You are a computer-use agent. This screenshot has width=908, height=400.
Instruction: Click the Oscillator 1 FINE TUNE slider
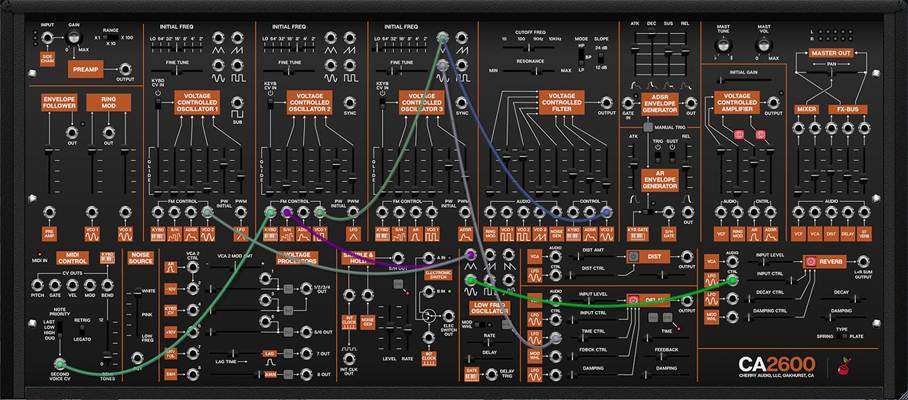[x=176, y=72]
